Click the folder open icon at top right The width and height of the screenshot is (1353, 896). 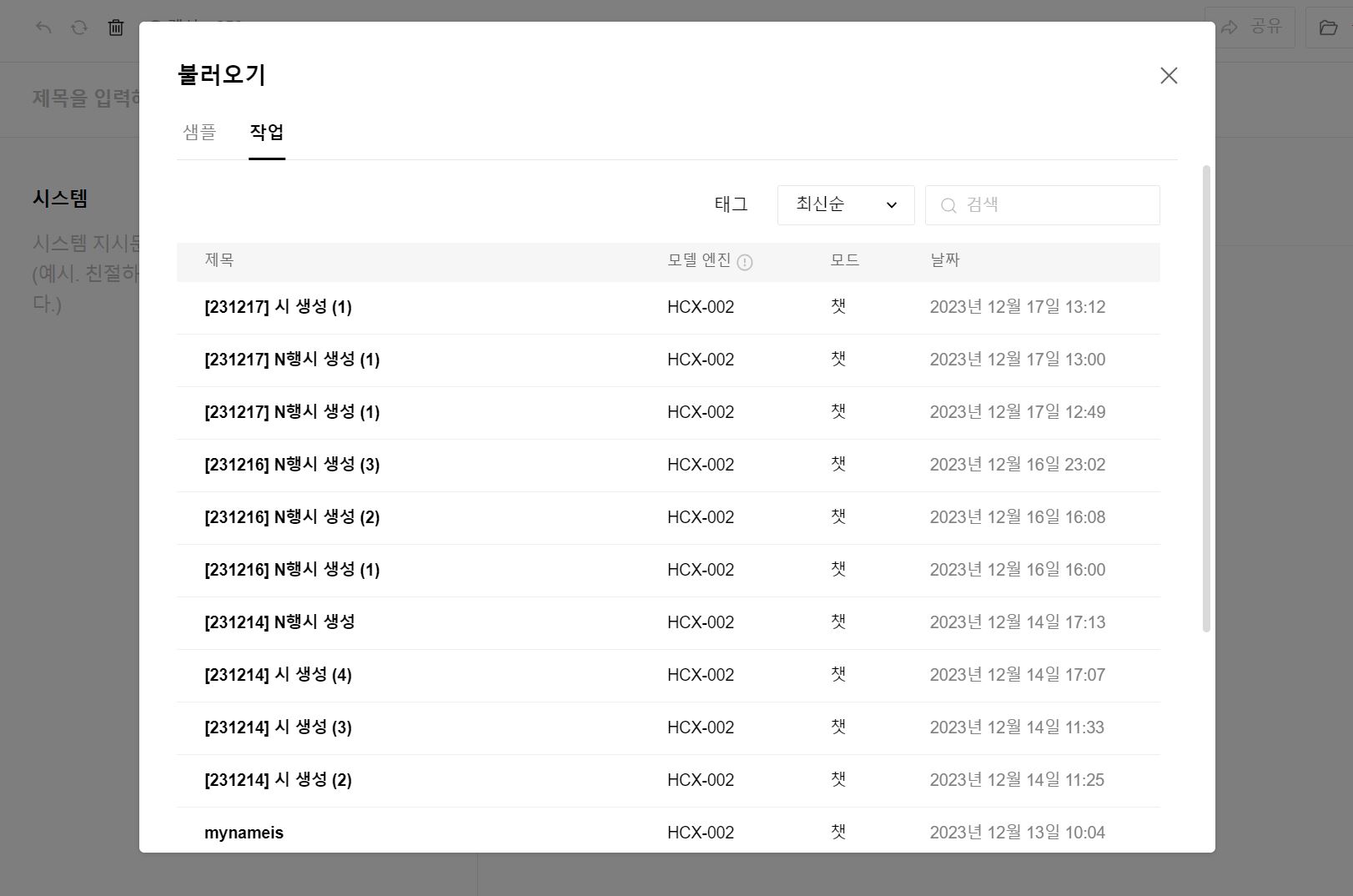(x=1328, y=28)
